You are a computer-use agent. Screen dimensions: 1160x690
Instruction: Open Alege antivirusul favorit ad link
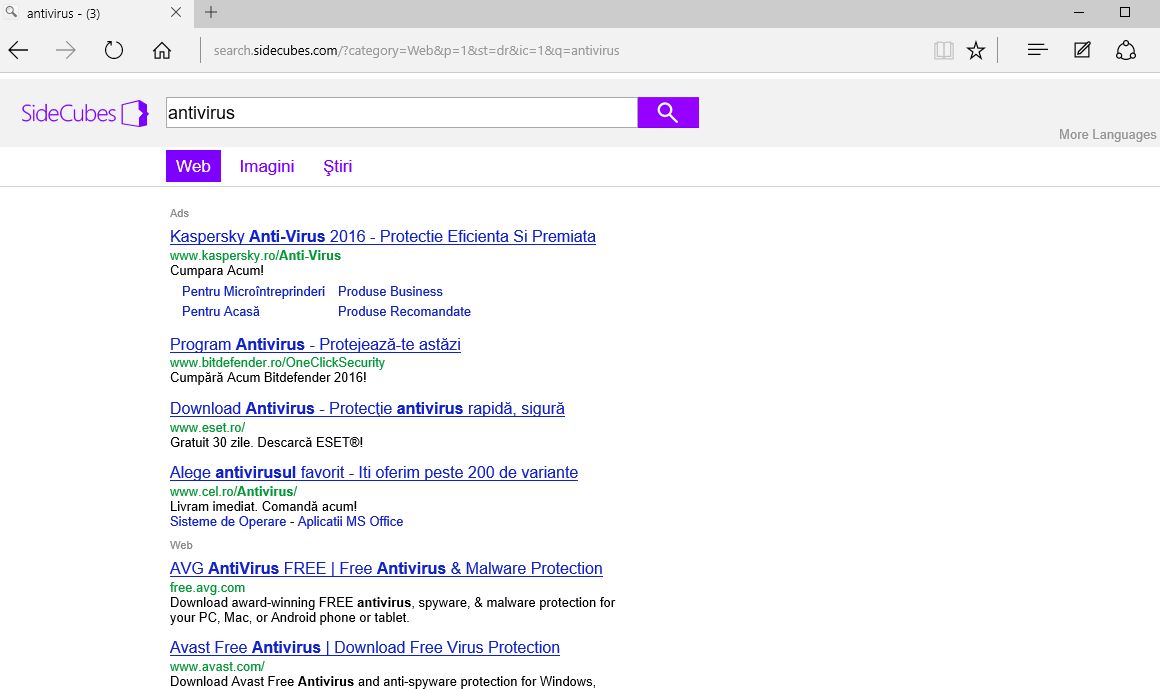pos(374,473)
